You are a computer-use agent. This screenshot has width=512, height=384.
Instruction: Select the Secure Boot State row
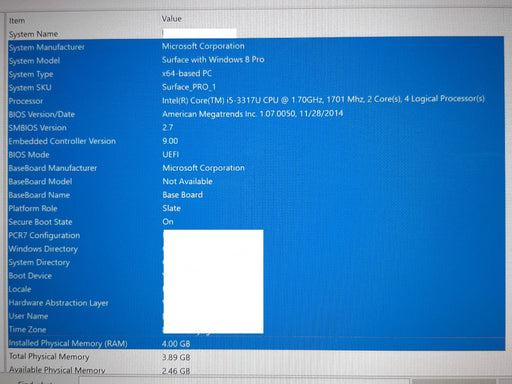point(256,222)
